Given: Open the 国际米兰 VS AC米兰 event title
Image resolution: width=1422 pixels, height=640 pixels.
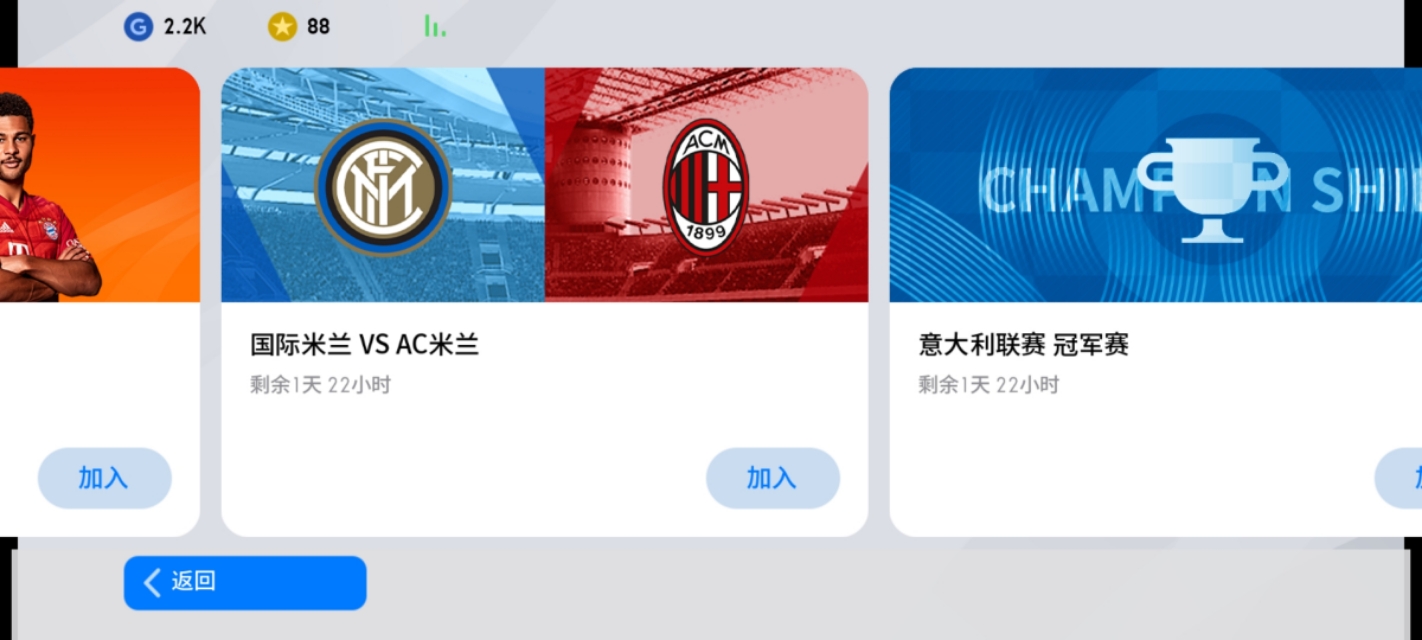Looking at the screenshot, I should pos(365,345).
